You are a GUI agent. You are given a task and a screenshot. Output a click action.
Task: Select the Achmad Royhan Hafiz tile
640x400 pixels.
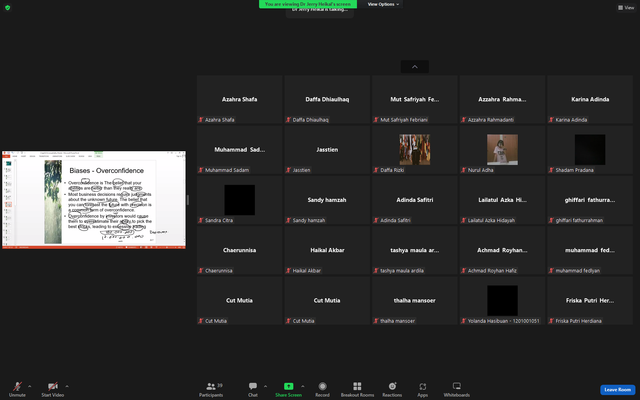pyautogui.click(x=502, y=250)
